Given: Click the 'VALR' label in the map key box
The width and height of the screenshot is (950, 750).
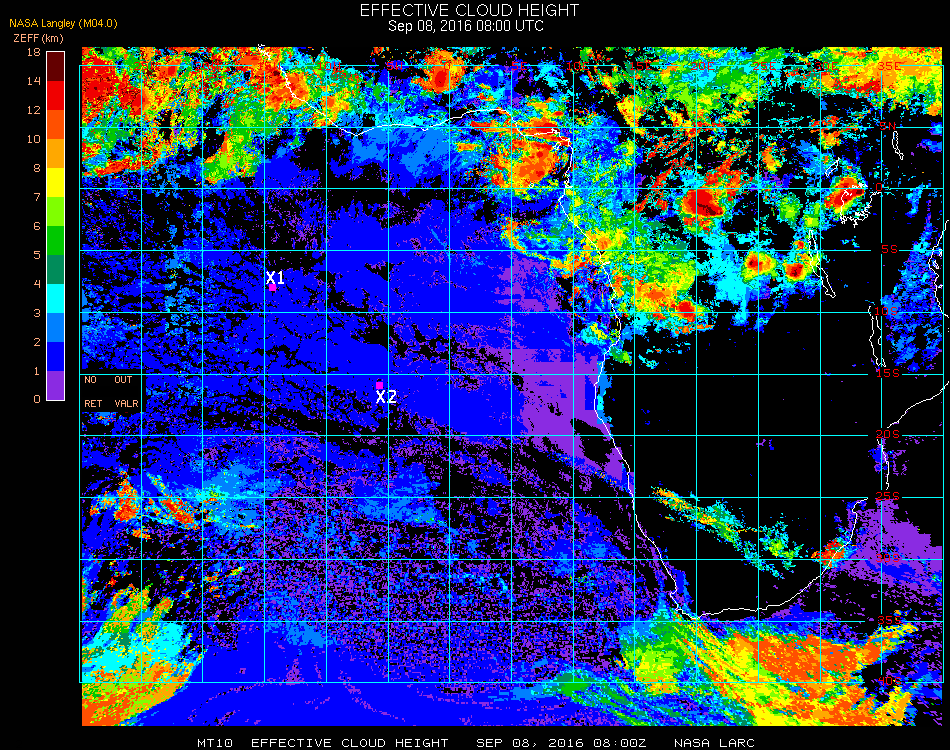Looking at the screenshot, I should click(126, 403).
